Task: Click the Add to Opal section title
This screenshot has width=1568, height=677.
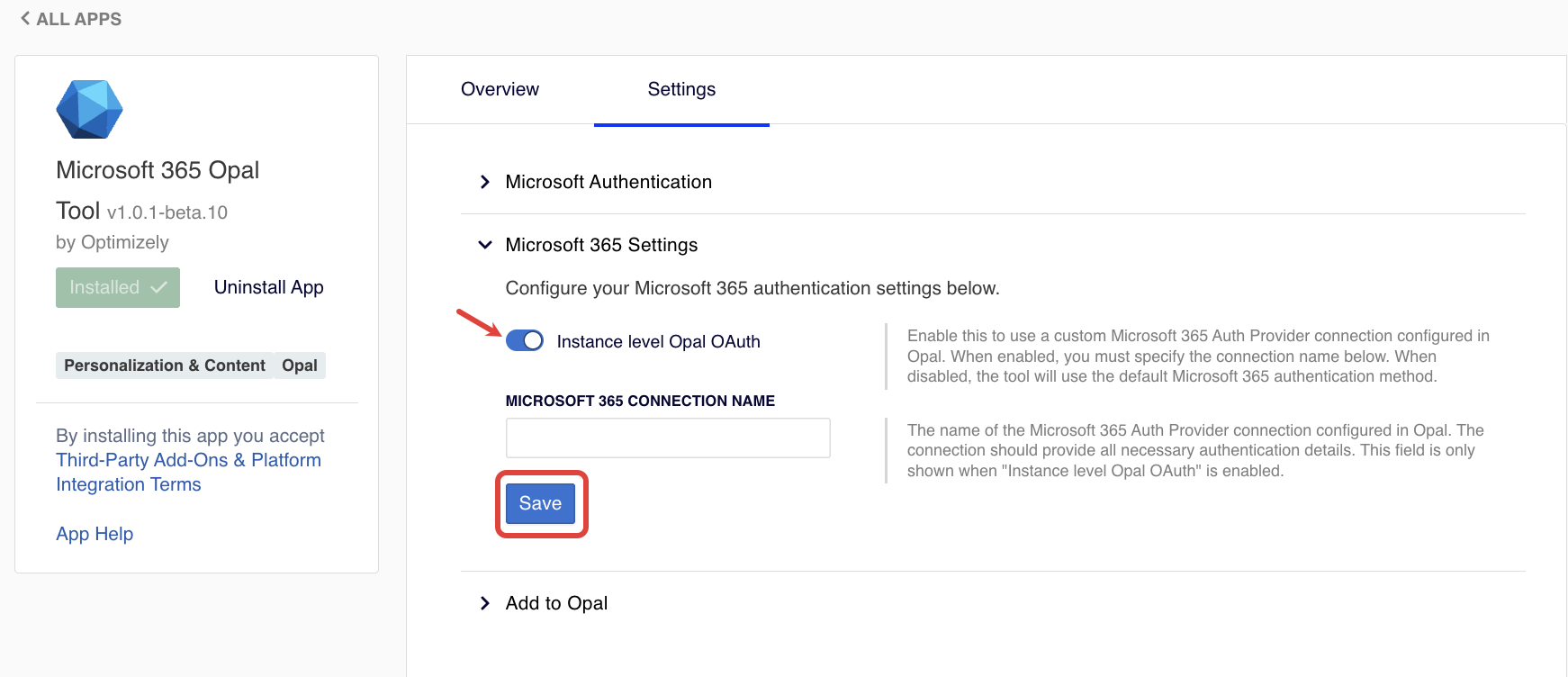Action: [x=556, y=603]
